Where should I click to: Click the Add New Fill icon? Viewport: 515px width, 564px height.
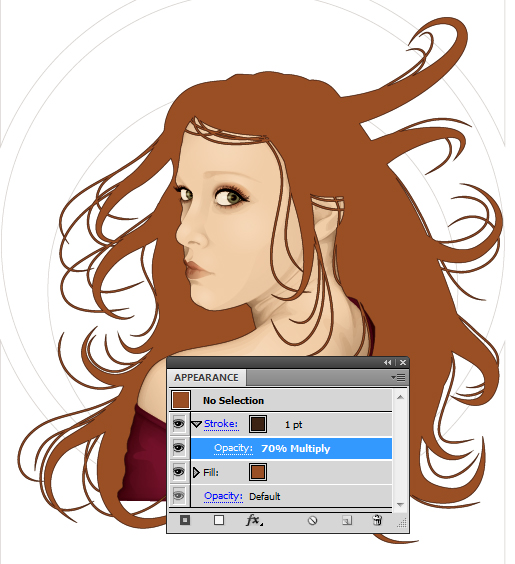click(x=219, y=520)
